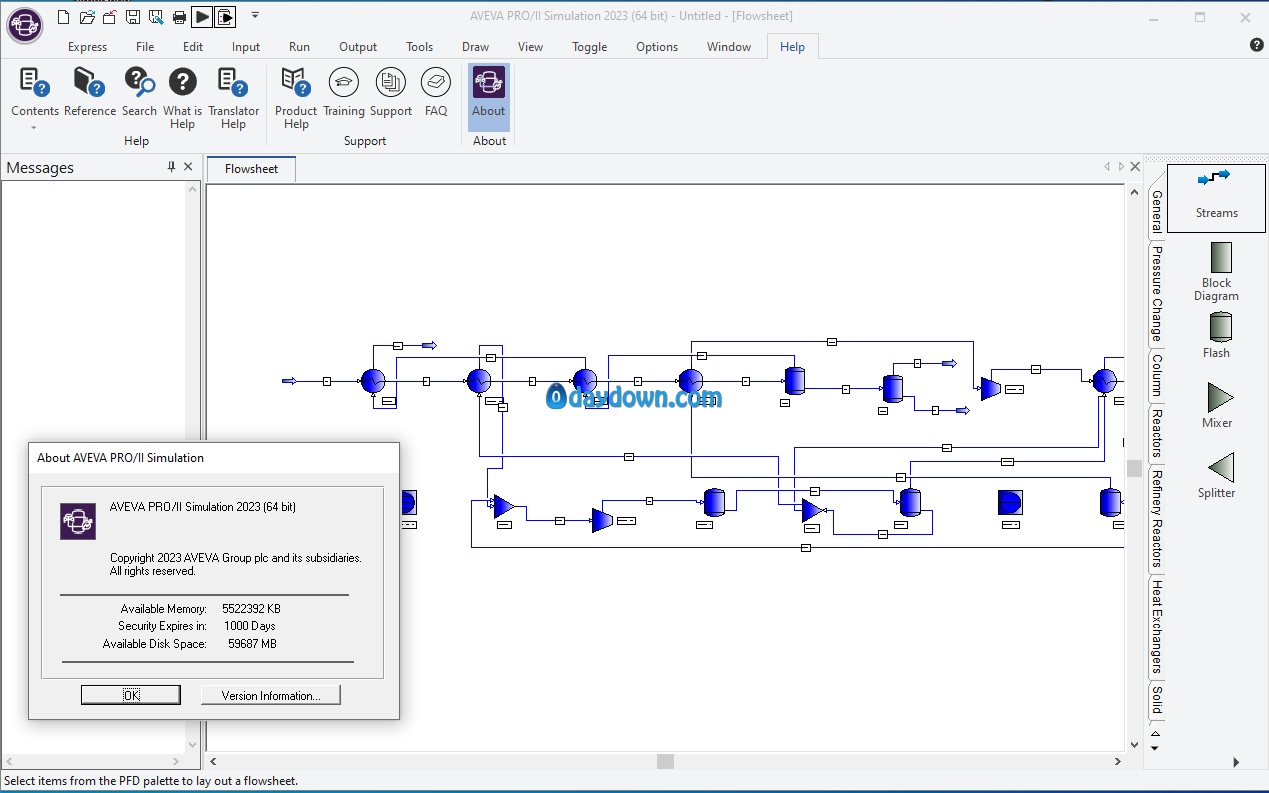
Task: Click the Close simulation icon in quick toolbar
Action: pos(109,16)
